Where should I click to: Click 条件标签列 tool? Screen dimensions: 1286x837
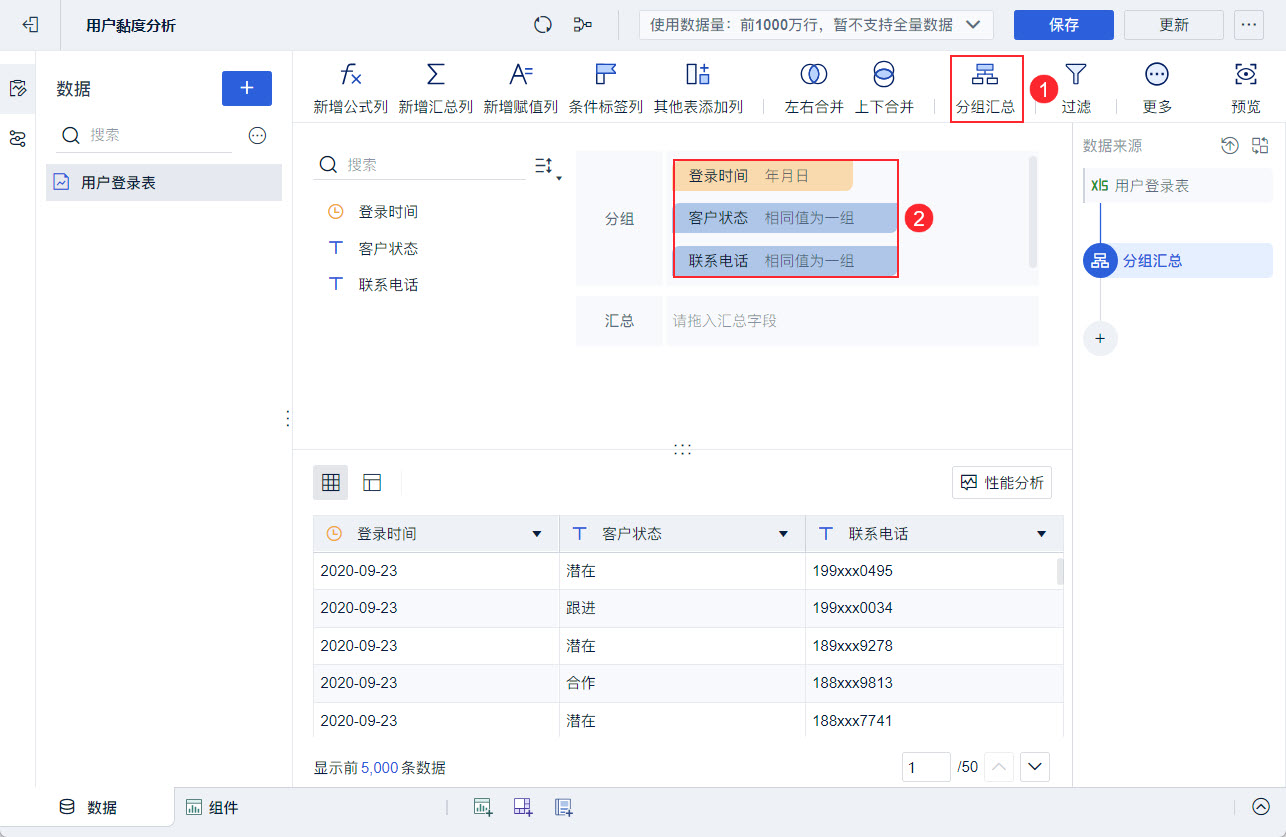click(x=606, y=88)
